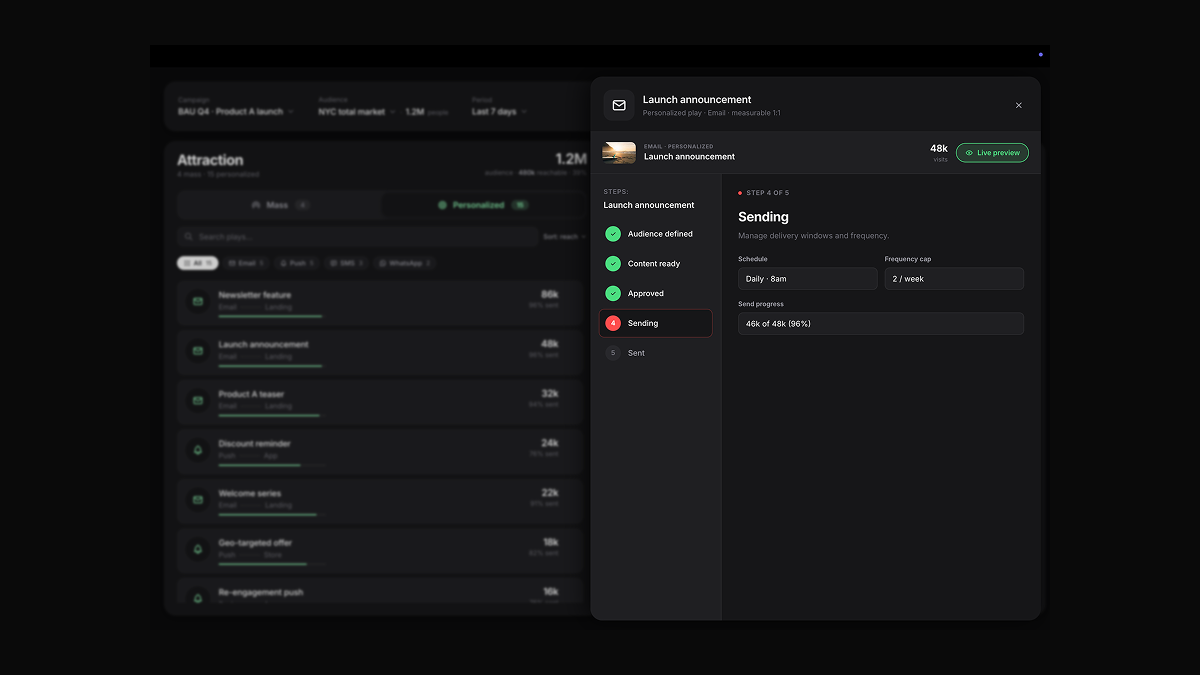Click the bell icon beside Geo-targeted offer
This screenshot has height=675, width=1200.
[198, 549]
